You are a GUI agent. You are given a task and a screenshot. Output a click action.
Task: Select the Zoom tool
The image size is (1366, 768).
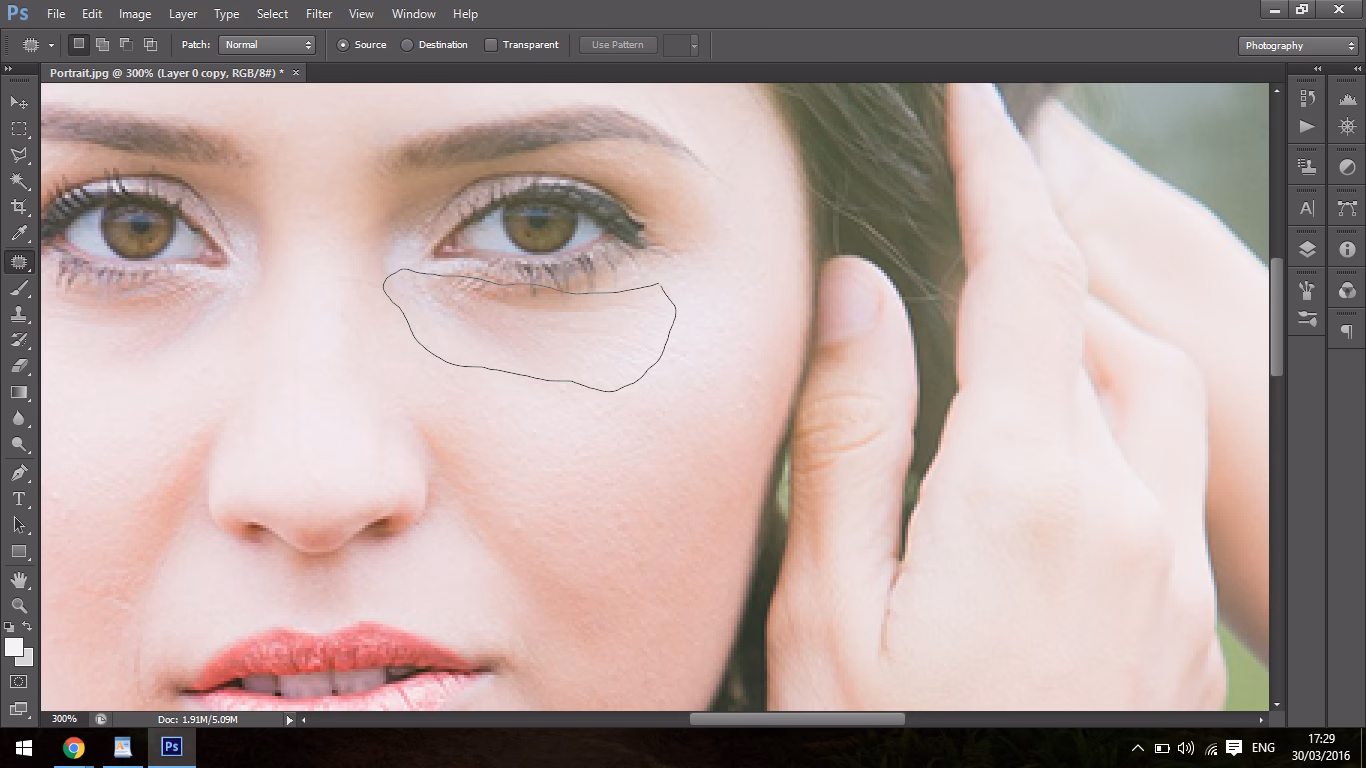[17, 606]
